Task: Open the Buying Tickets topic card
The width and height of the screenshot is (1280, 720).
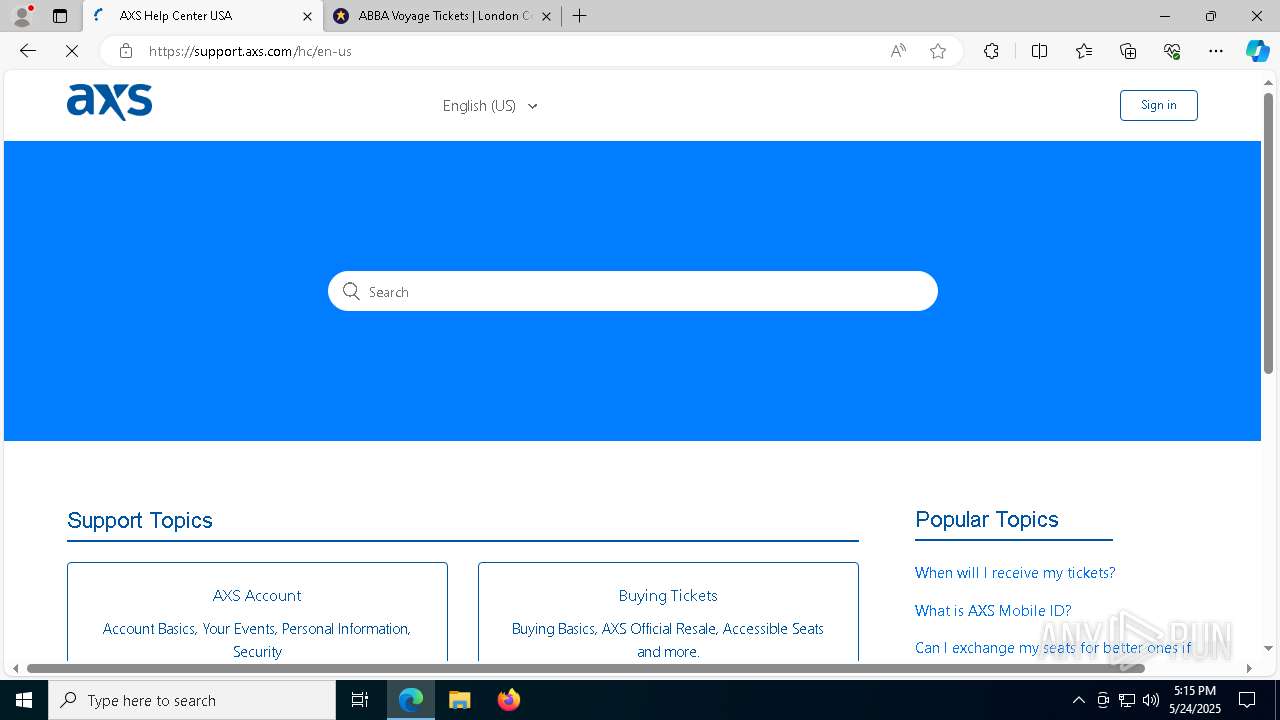Action: click(x=668, y=611)
